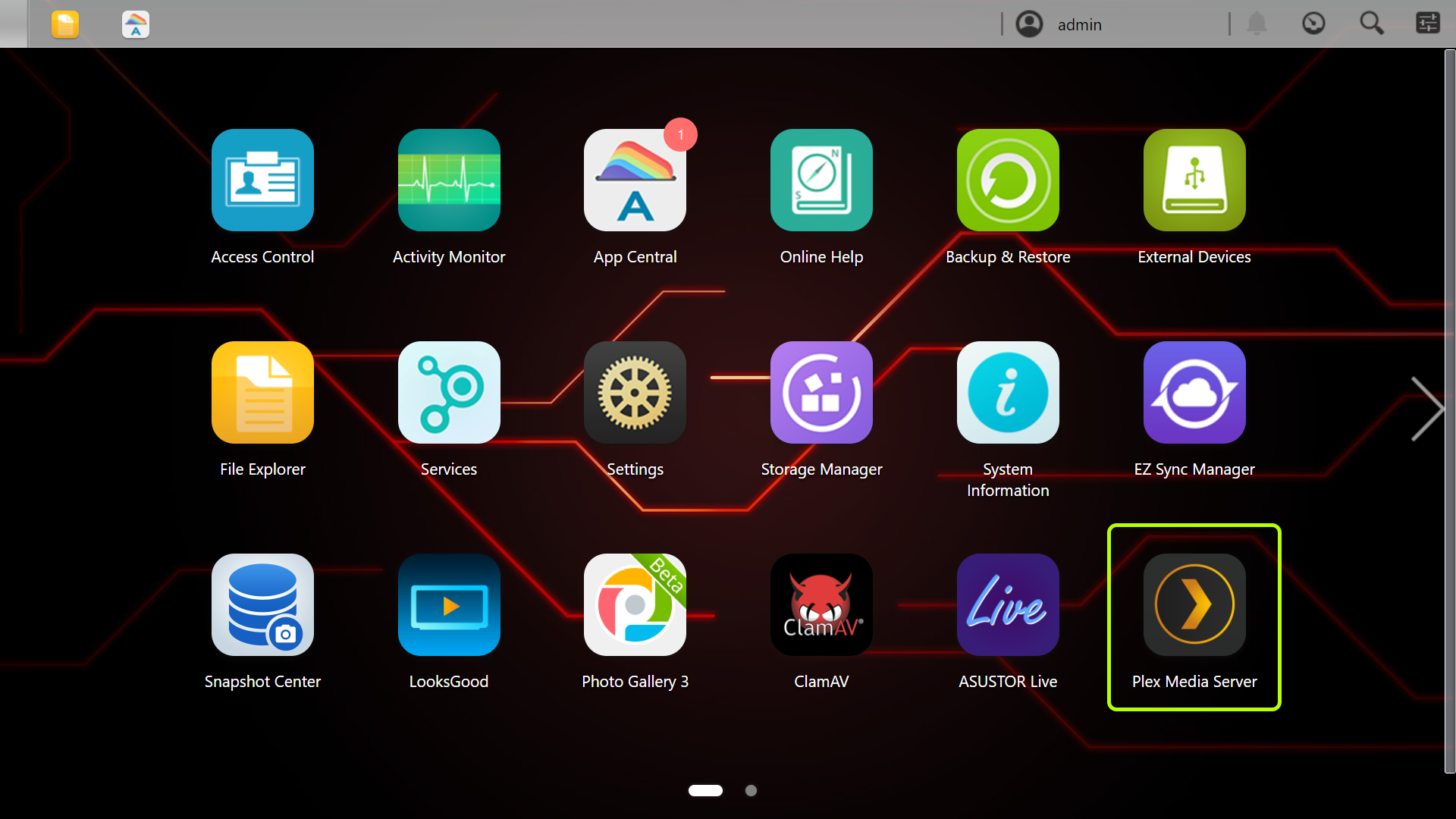Open the tools panel icon at top right
The height and width of the screenshot is (819, 1456).
point(1428,24)
